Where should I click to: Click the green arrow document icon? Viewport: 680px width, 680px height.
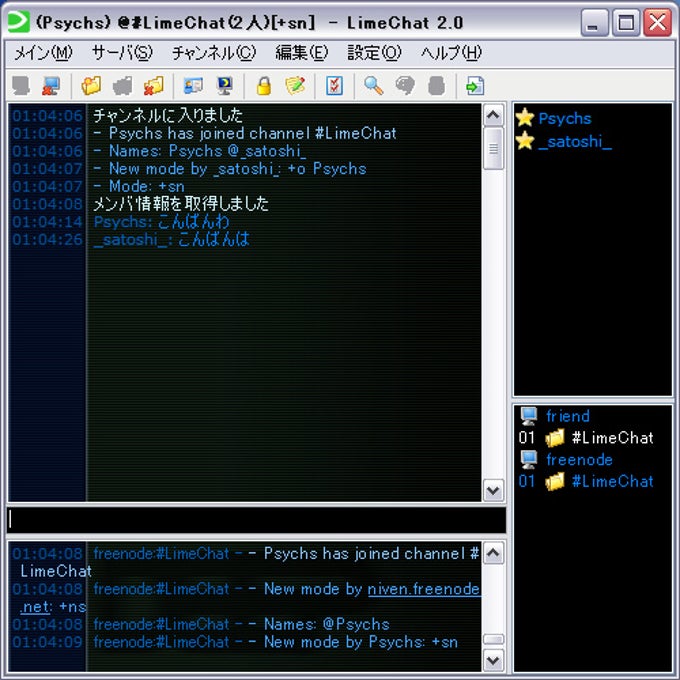click(475, 85)
